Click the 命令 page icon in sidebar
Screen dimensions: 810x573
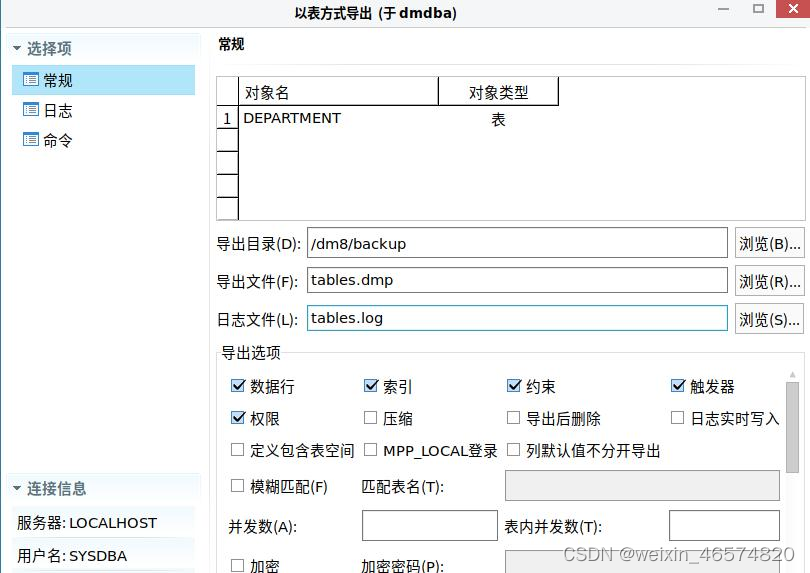point(30,140)
